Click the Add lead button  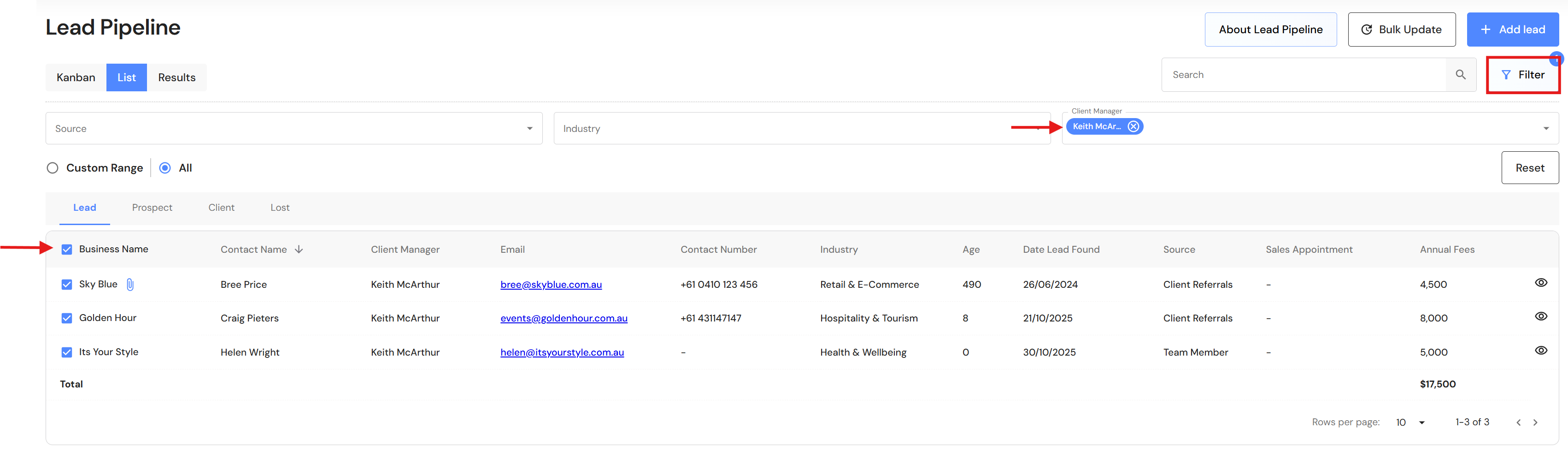pos(1512,29)
